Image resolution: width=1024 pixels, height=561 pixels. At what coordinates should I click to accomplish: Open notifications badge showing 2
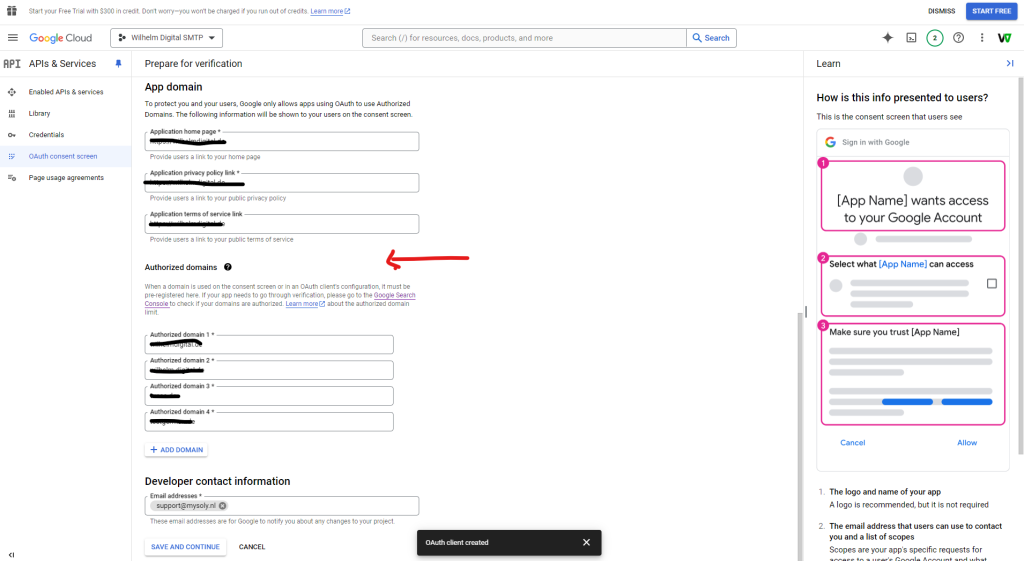click(x=935, y=38)
